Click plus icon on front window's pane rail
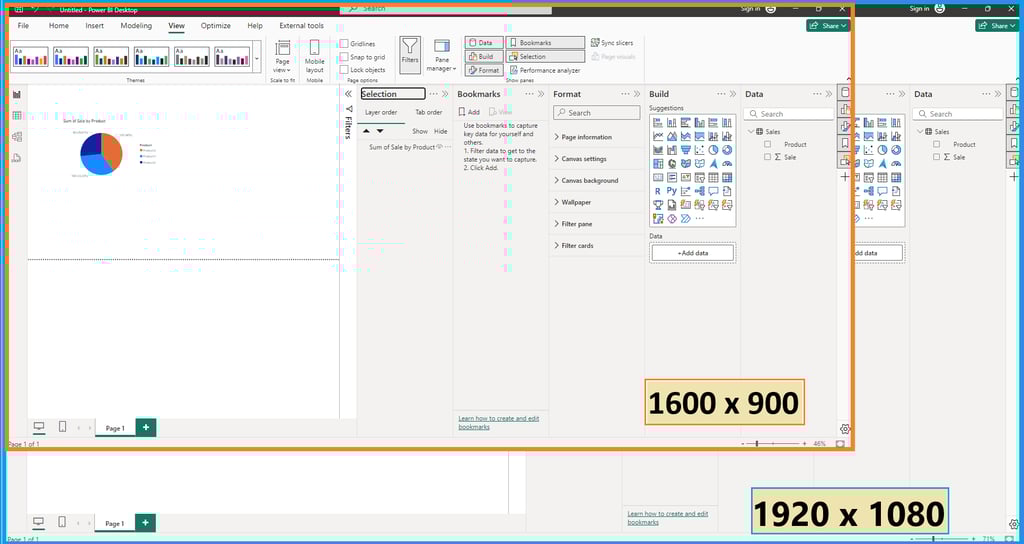The width and height of the screenshot is (1024, 544). [x=845, y=177]
